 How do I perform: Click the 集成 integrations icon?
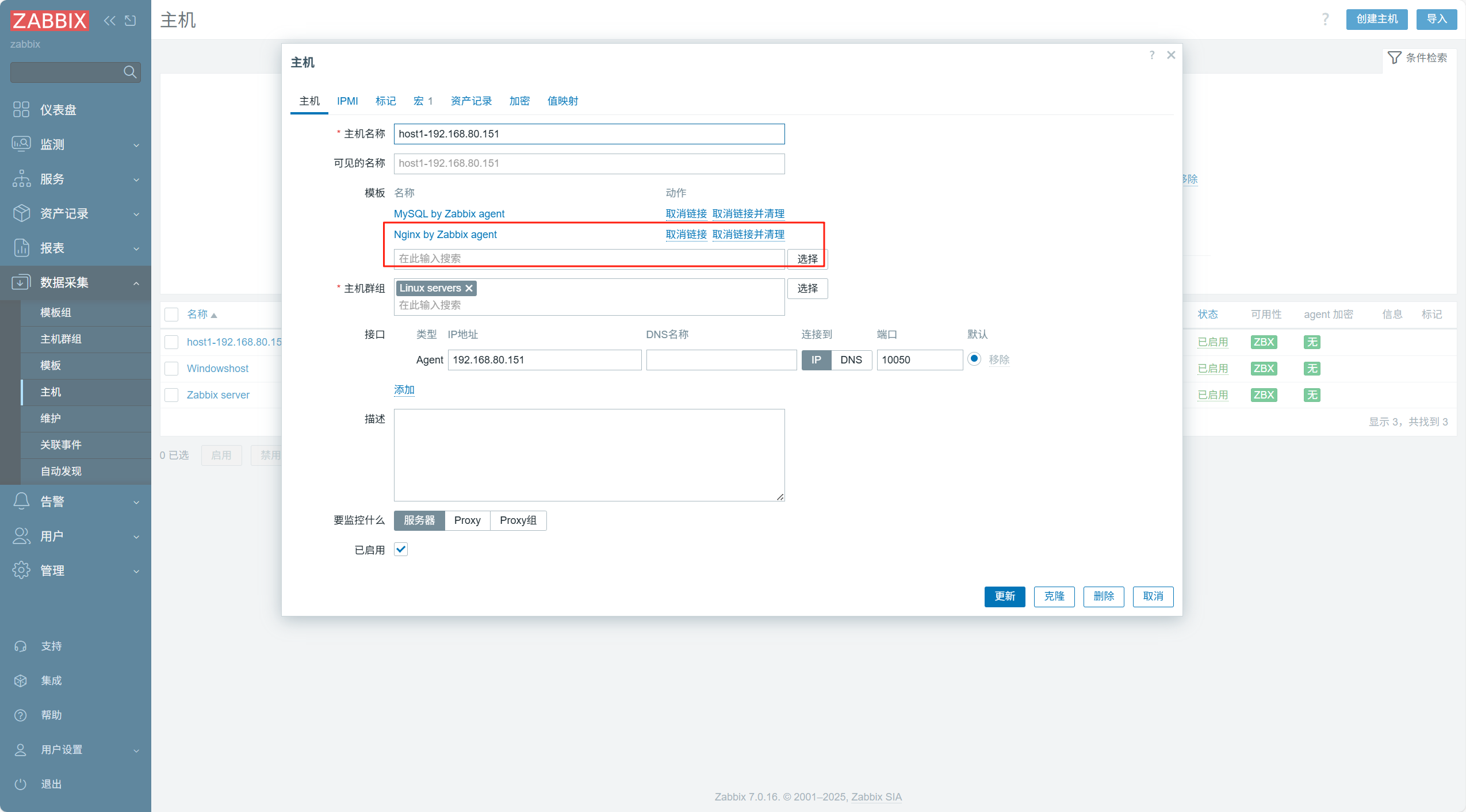click(21, 680)
